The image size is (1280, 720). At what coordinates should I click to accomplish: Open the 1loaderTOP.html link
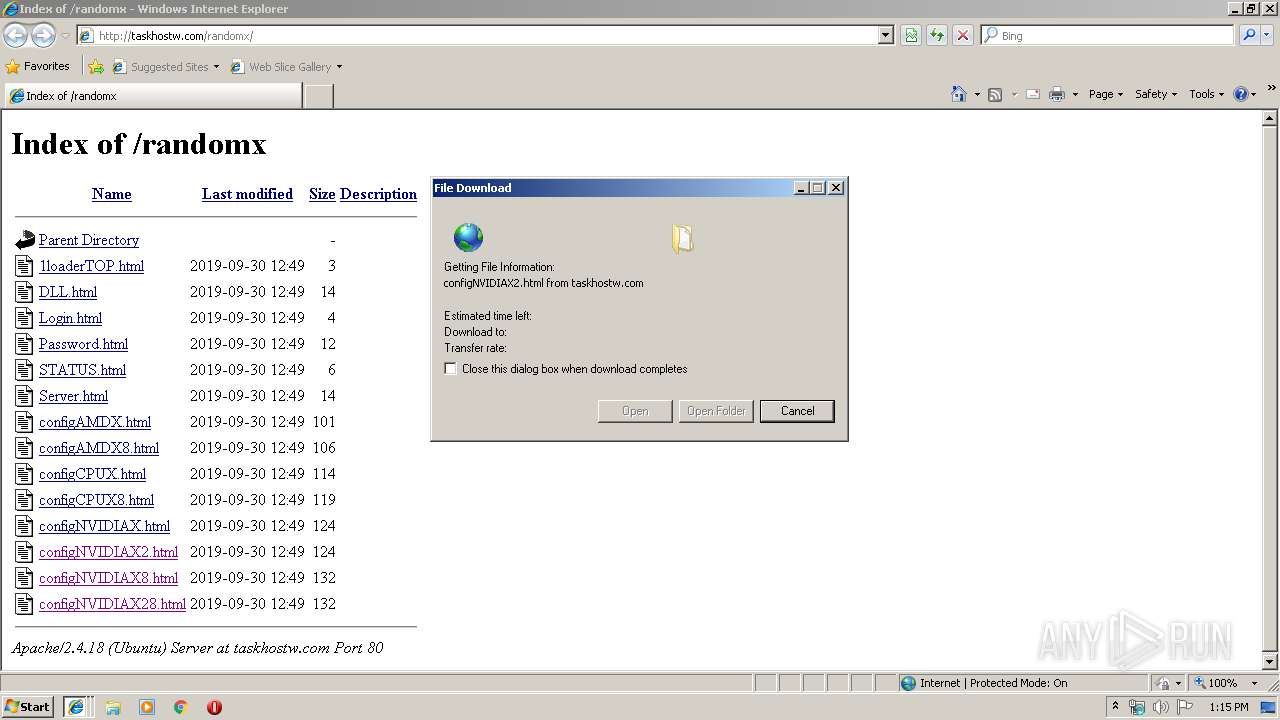click(91, 266)
